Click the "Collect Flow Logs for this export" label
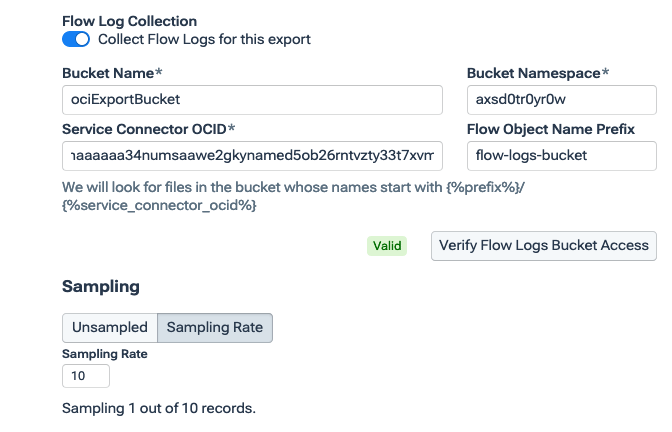Screen dimensions: 672x432 204,39
